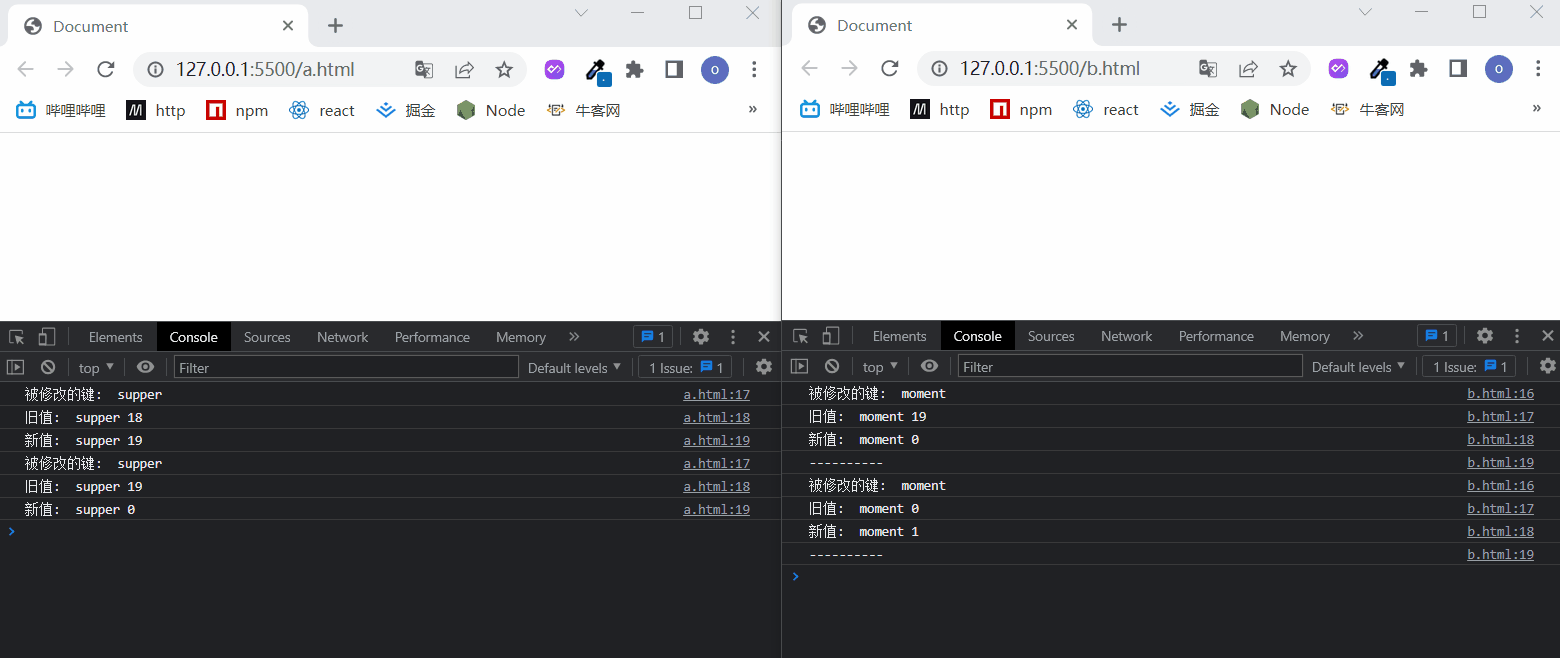The height and width of the screenshot is (658, 1560).
Task: Click the 1 Issue button in right console
Action: tap(1469, 366)
